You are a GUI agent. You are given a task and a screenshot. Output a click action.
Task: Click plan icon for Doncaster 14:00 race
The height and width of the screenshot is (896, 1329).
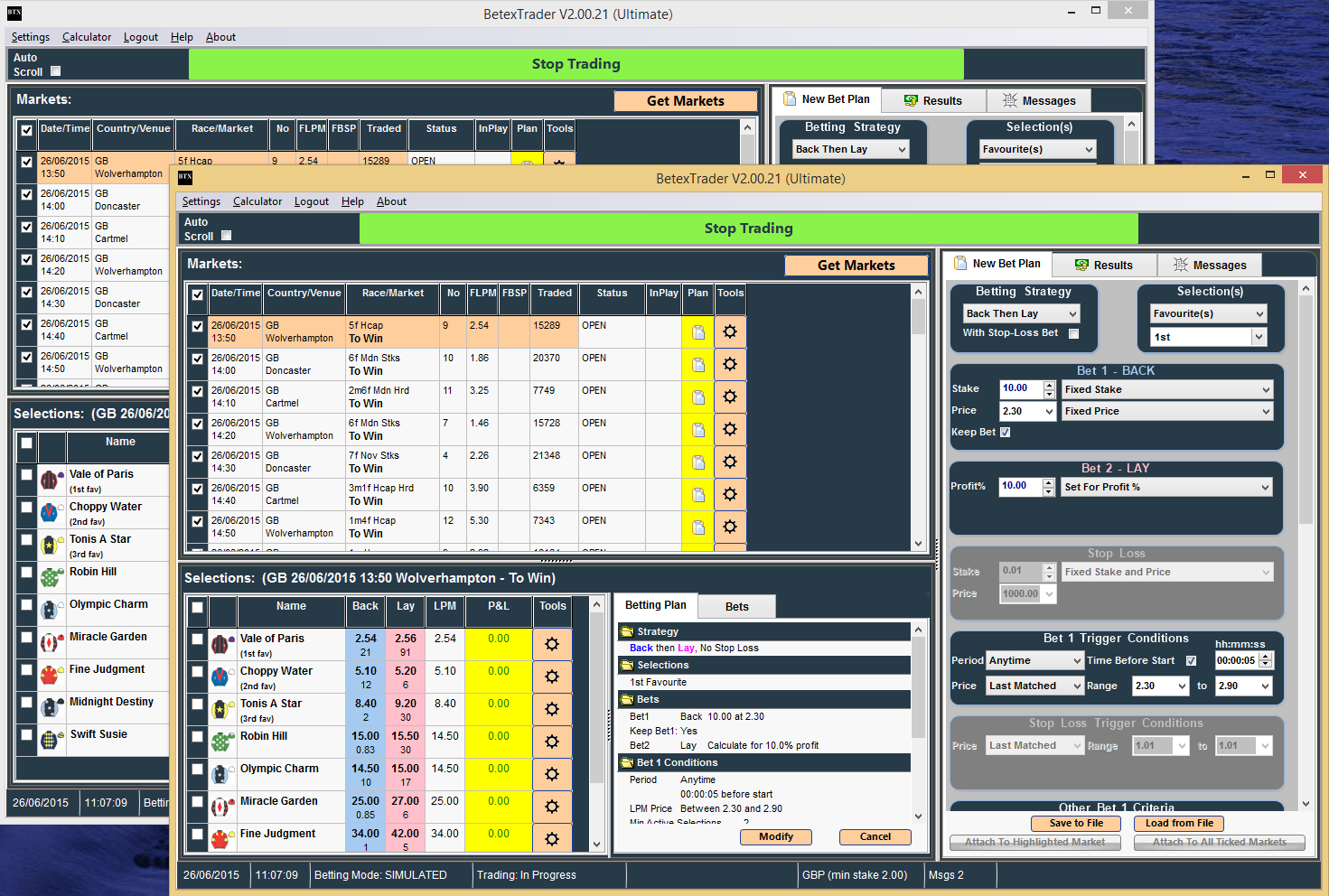click(698, 365)
